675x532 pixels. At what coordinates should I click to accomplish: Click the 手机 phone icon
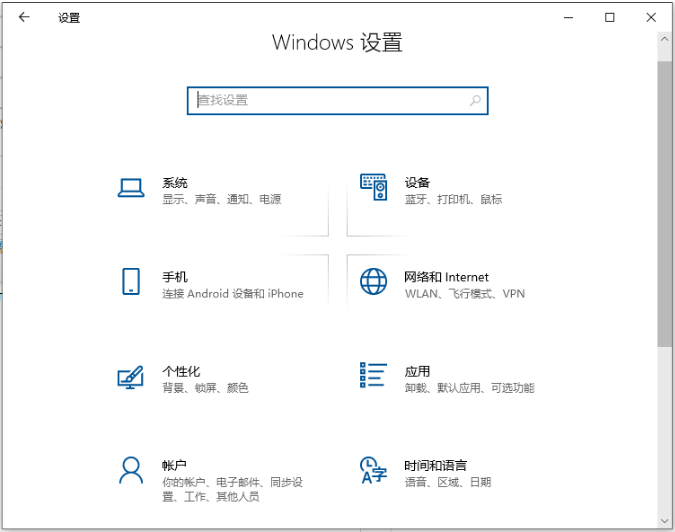[x=130, y=281]
